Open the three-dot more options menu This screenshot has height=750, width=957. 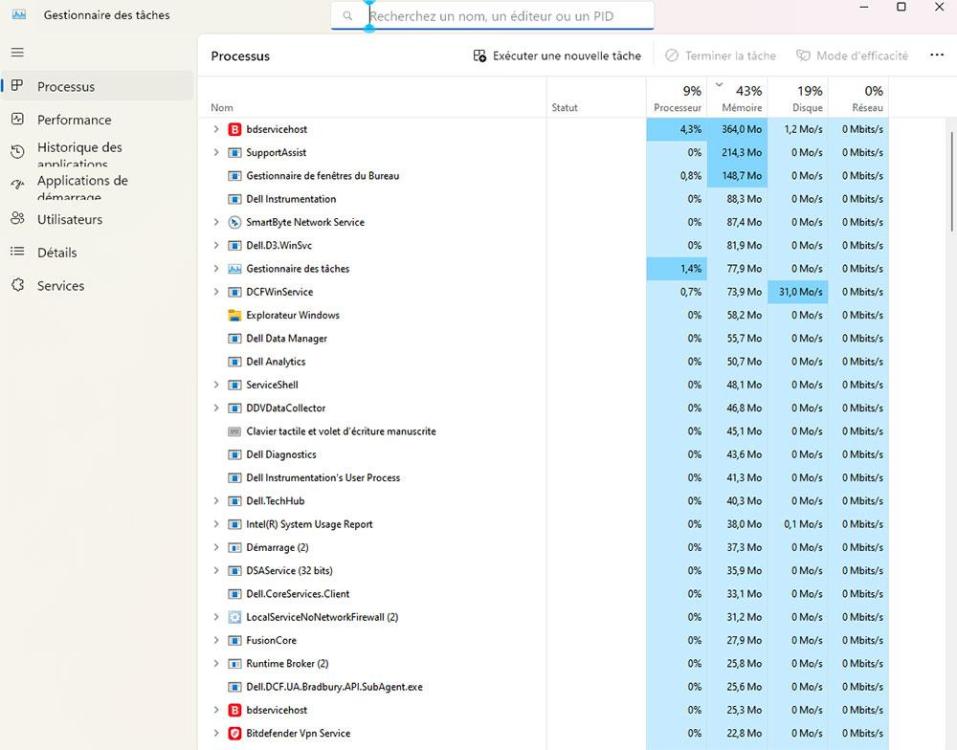[x=936, y=56]
